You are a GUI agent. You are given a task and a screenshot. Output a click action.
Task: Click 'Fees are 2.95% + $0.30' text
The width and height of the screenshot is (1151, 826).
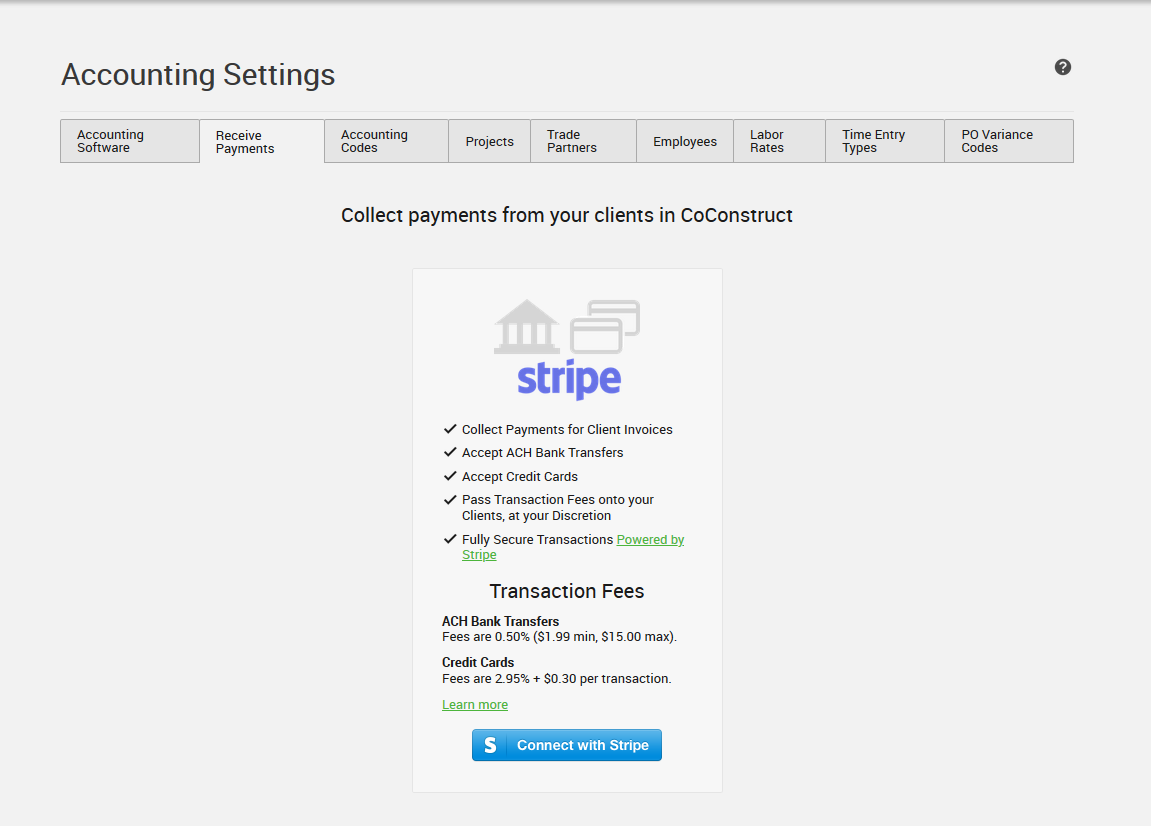coord(556,678)
